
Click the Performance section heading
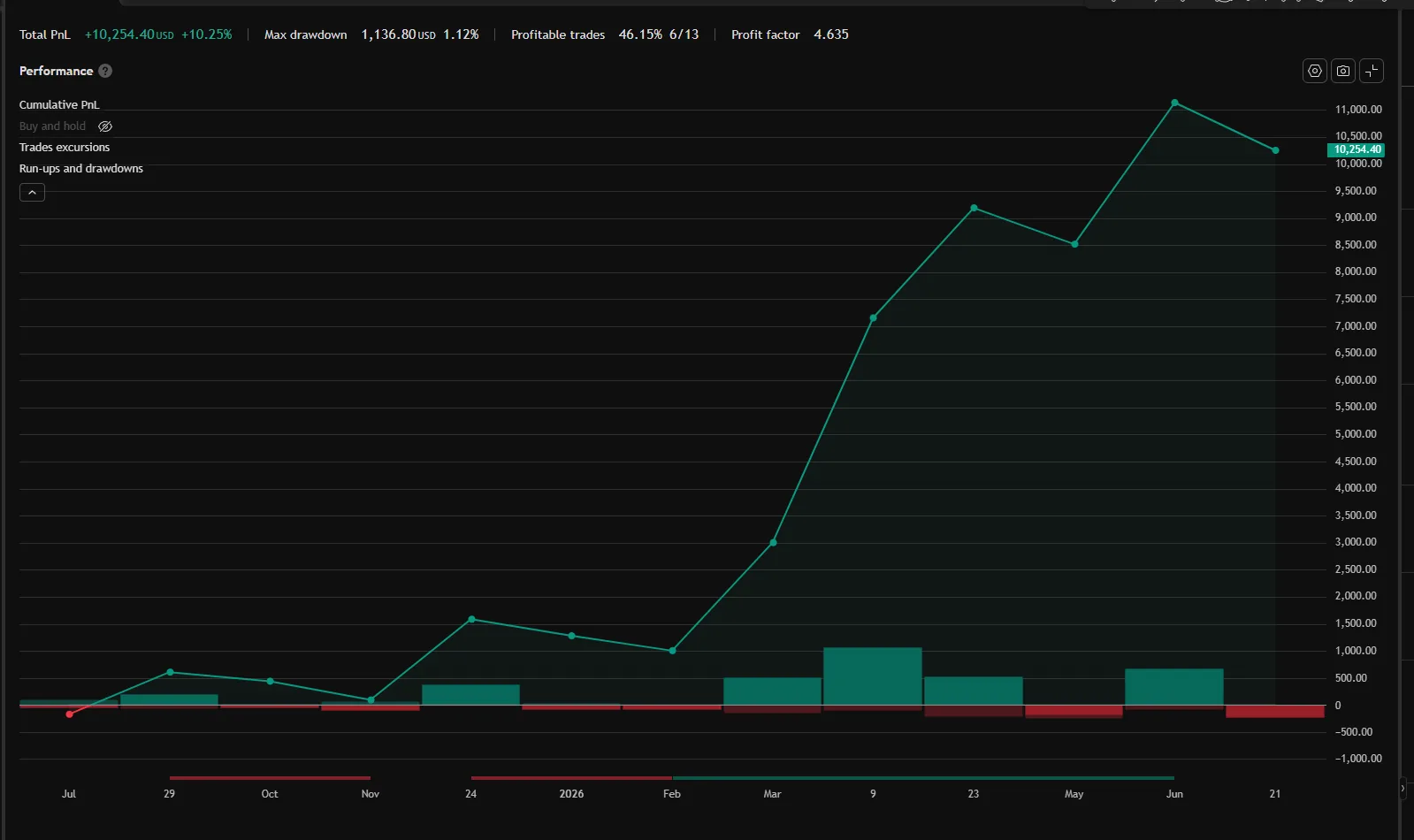[56, 71]
